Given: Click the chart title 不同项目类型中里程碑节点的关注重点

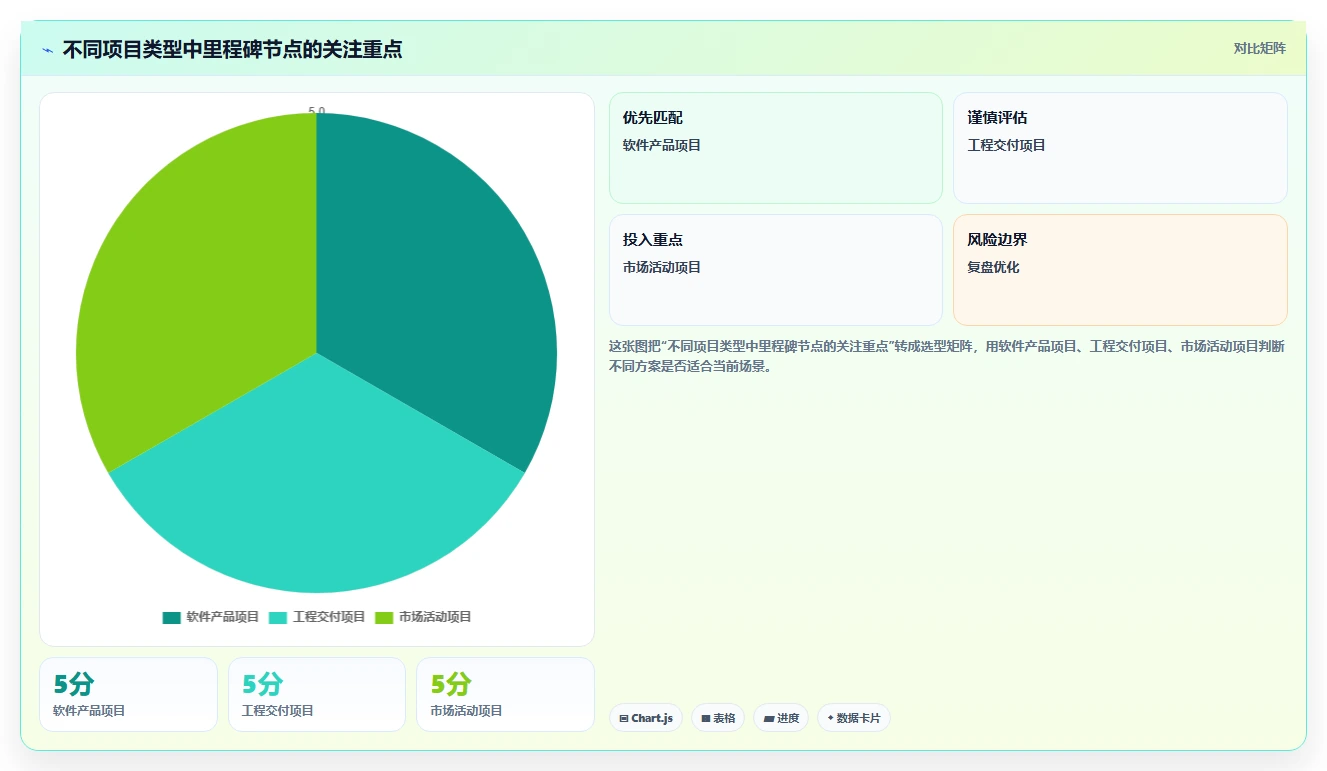Looking at the screenshot, I should (232, 50).
